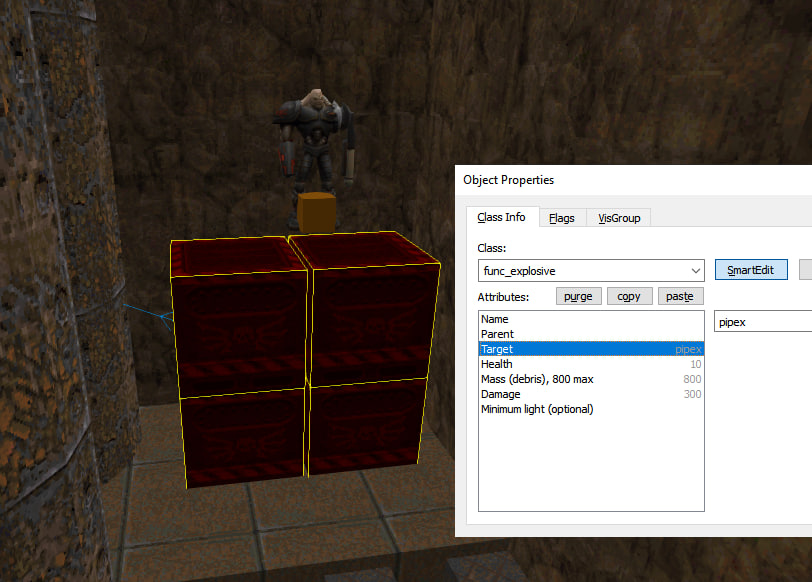This screenshot has height=582, width=812.
Task: Switch to the Flags tab
Action: click(562, 218)
